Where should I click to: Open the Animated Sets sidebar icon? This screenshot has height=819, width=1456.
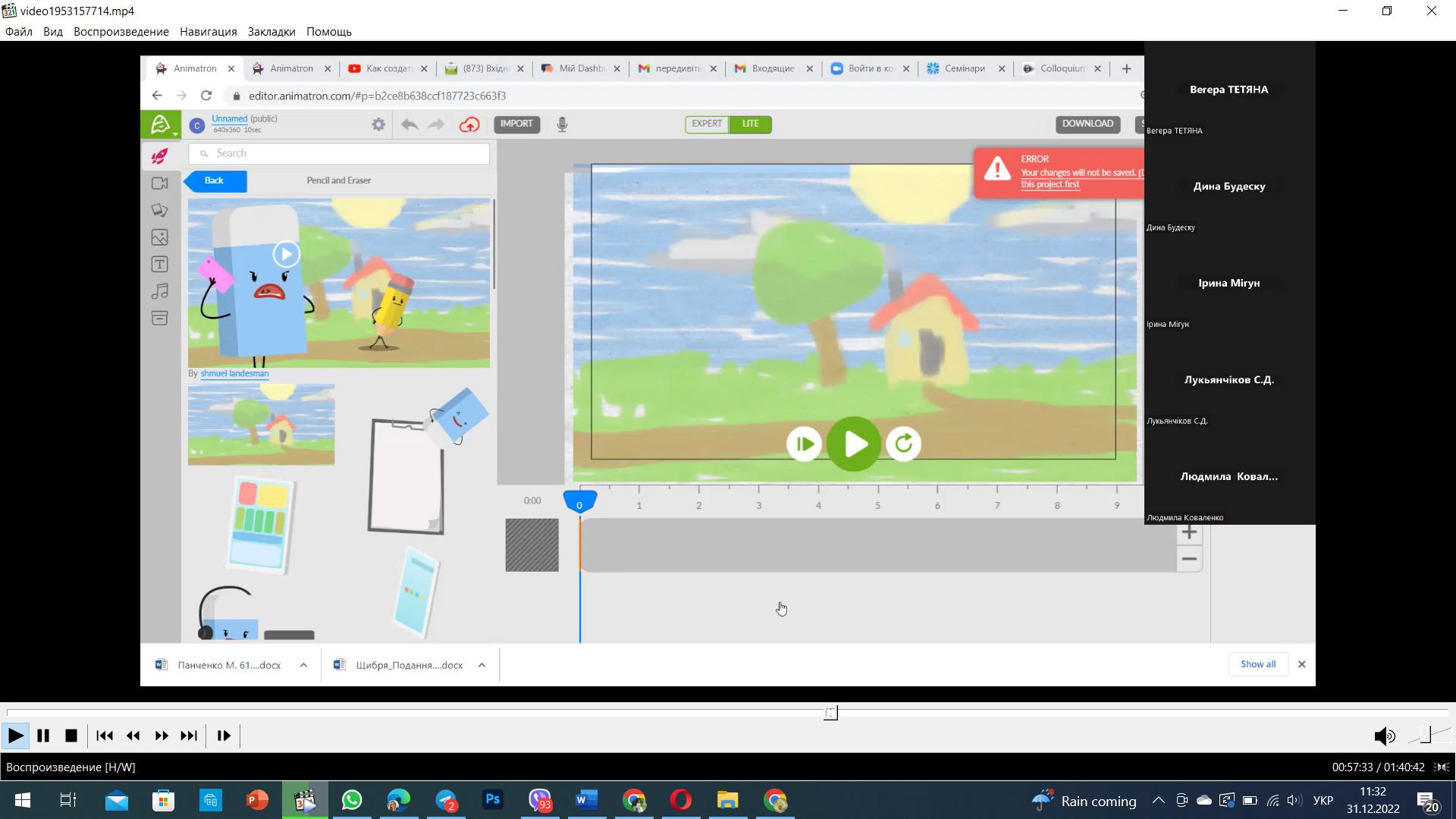click(x=159, y=156)
